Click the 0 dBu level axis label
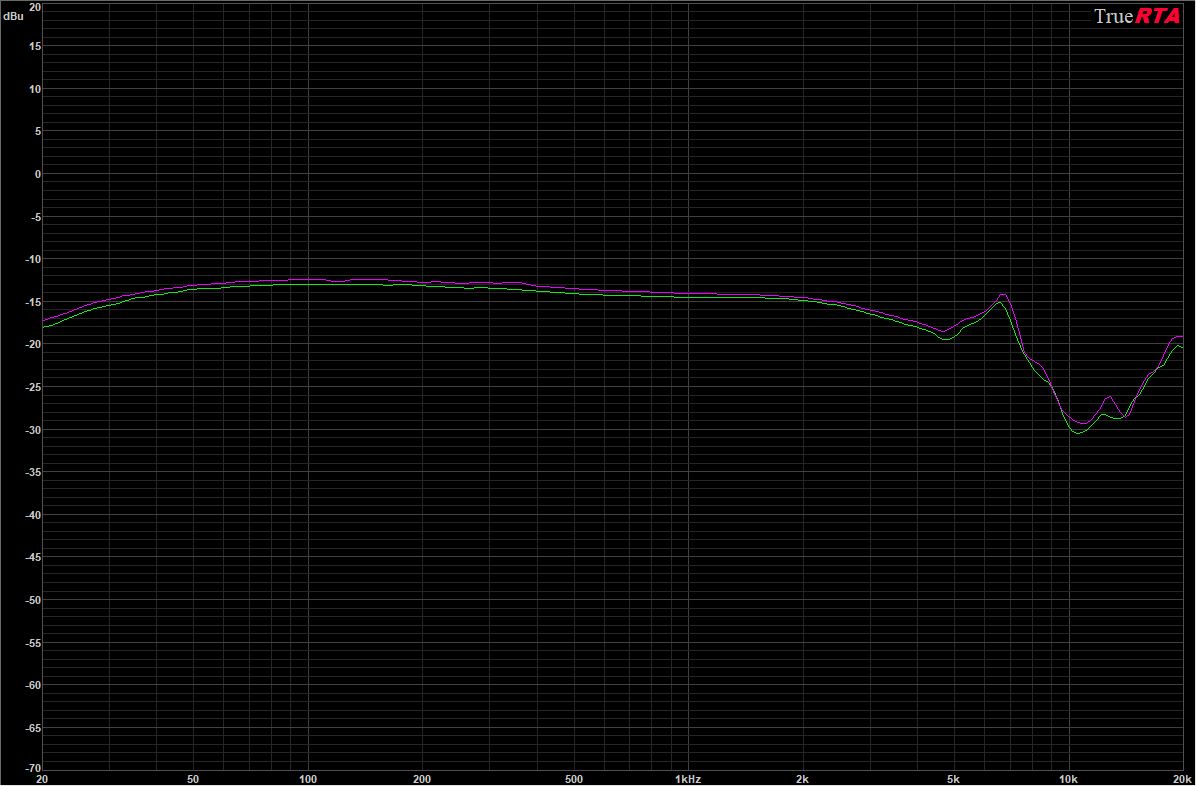 (36, 174)
